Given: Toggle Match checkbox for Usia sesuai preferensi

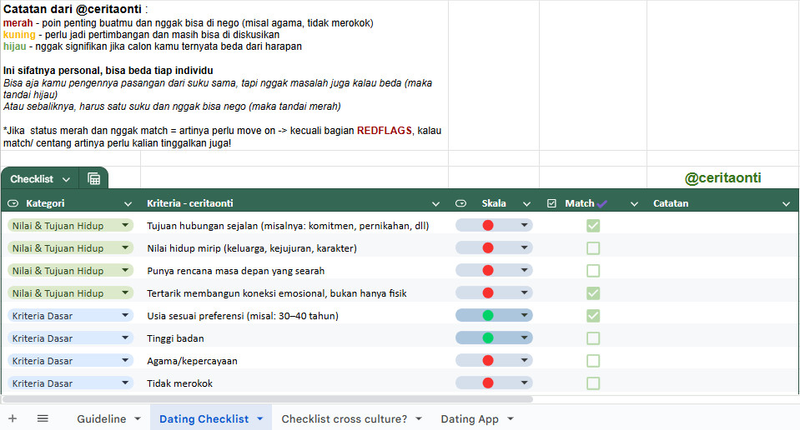Looking at the screenshot, I should (593, 316).
